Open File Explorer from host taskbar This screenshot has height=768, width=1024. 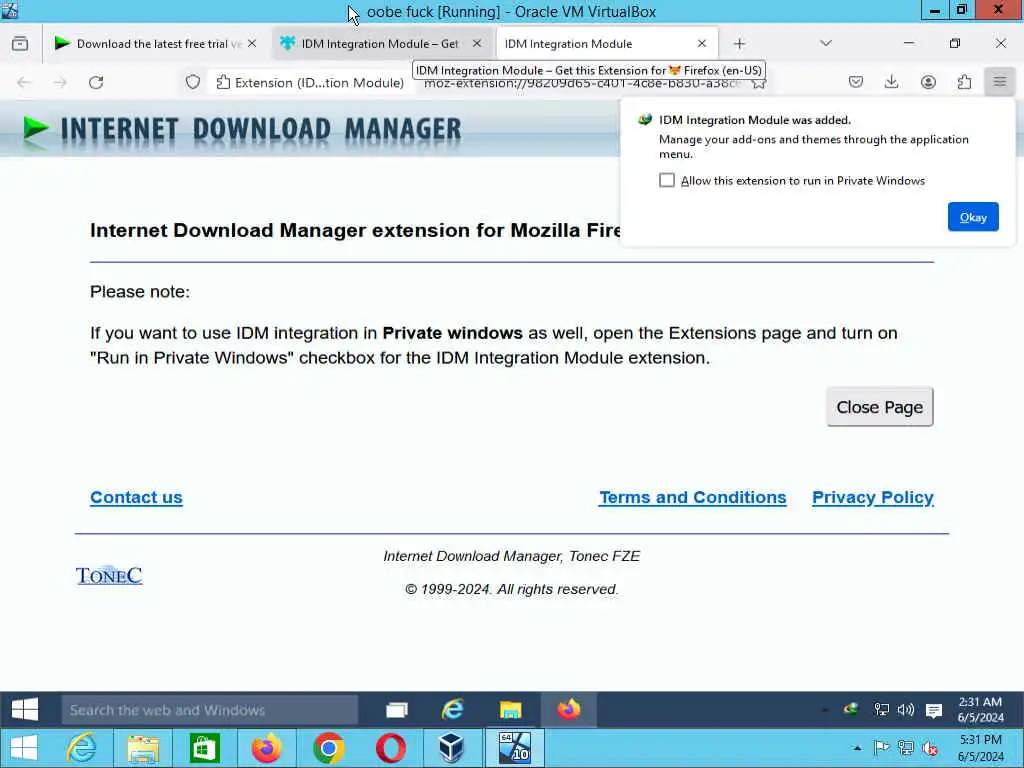[x=144, y=748]
